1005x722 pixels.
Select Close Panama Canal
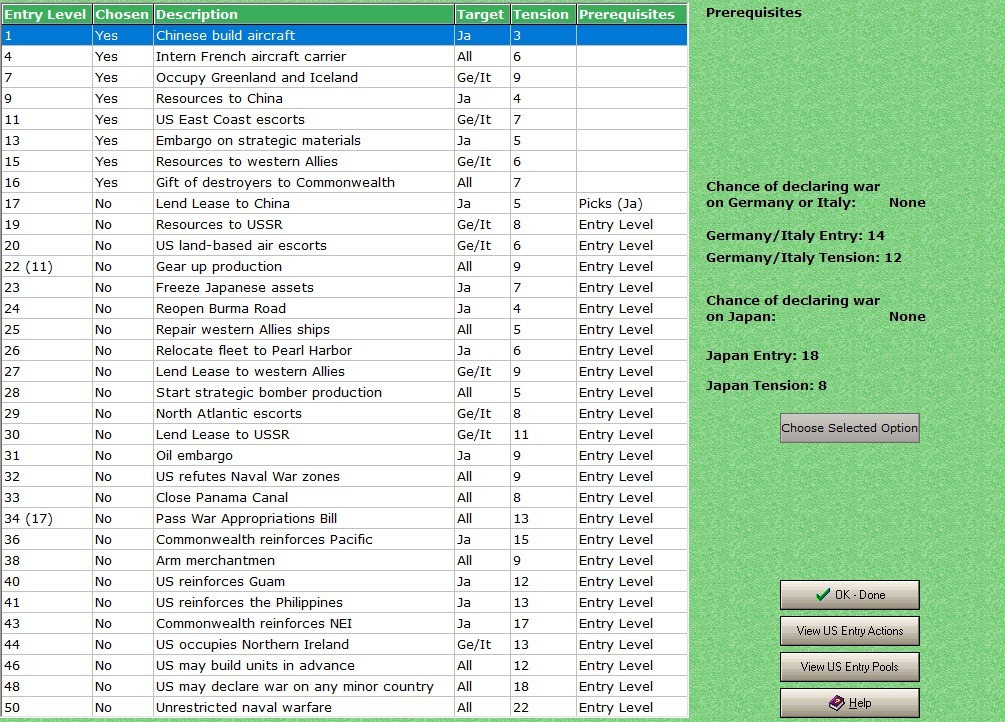pos(345,498)
